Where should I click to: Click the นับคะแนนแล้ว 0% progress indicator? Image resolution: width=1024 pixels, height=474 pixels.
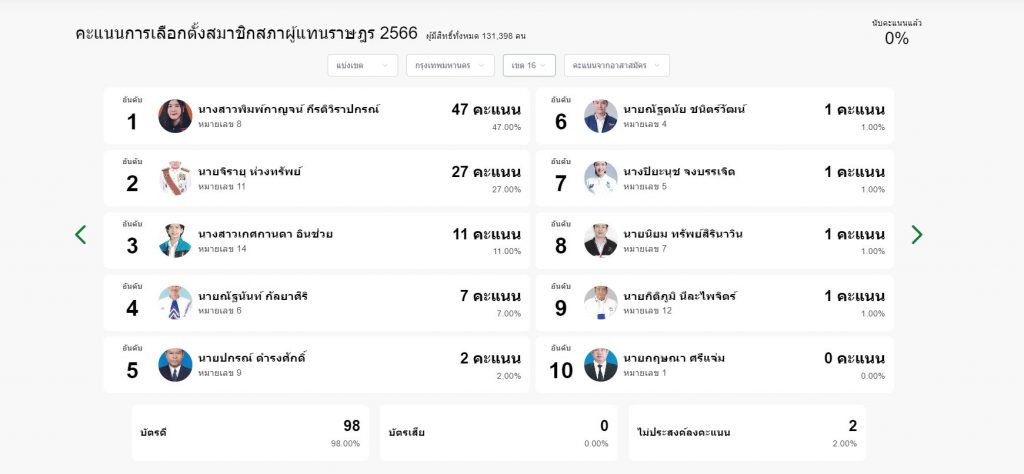pyautogui.click(x=897, y=33)
